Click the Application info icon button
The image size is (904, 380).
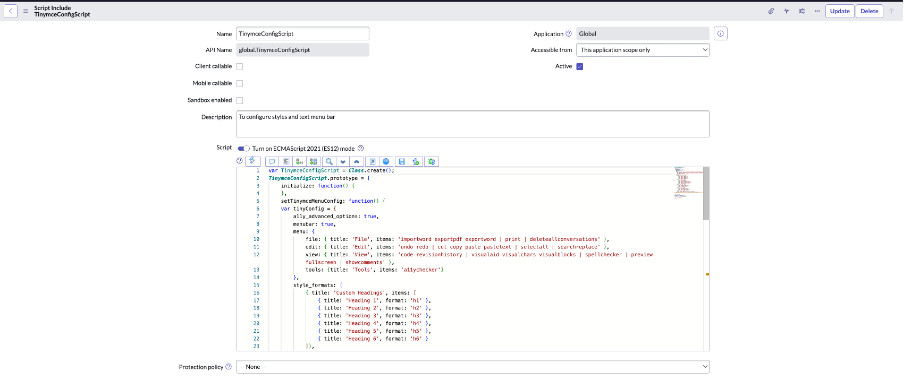pyautogui.click(x=721, y=33)
